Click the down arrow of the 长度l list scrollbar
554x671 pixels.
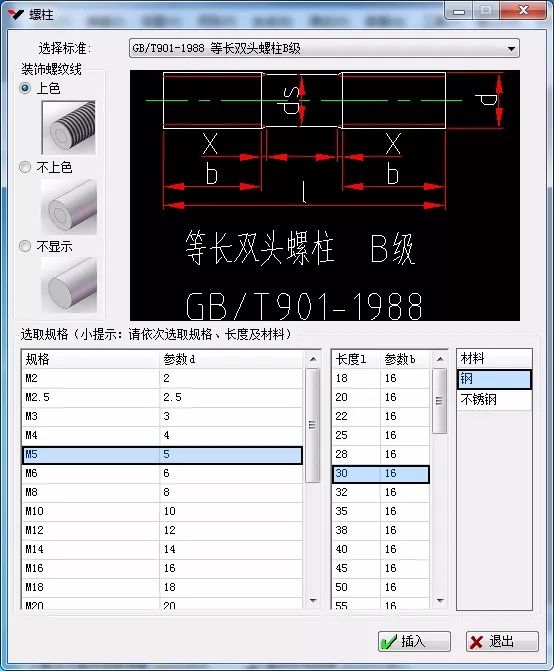point(440,601)
